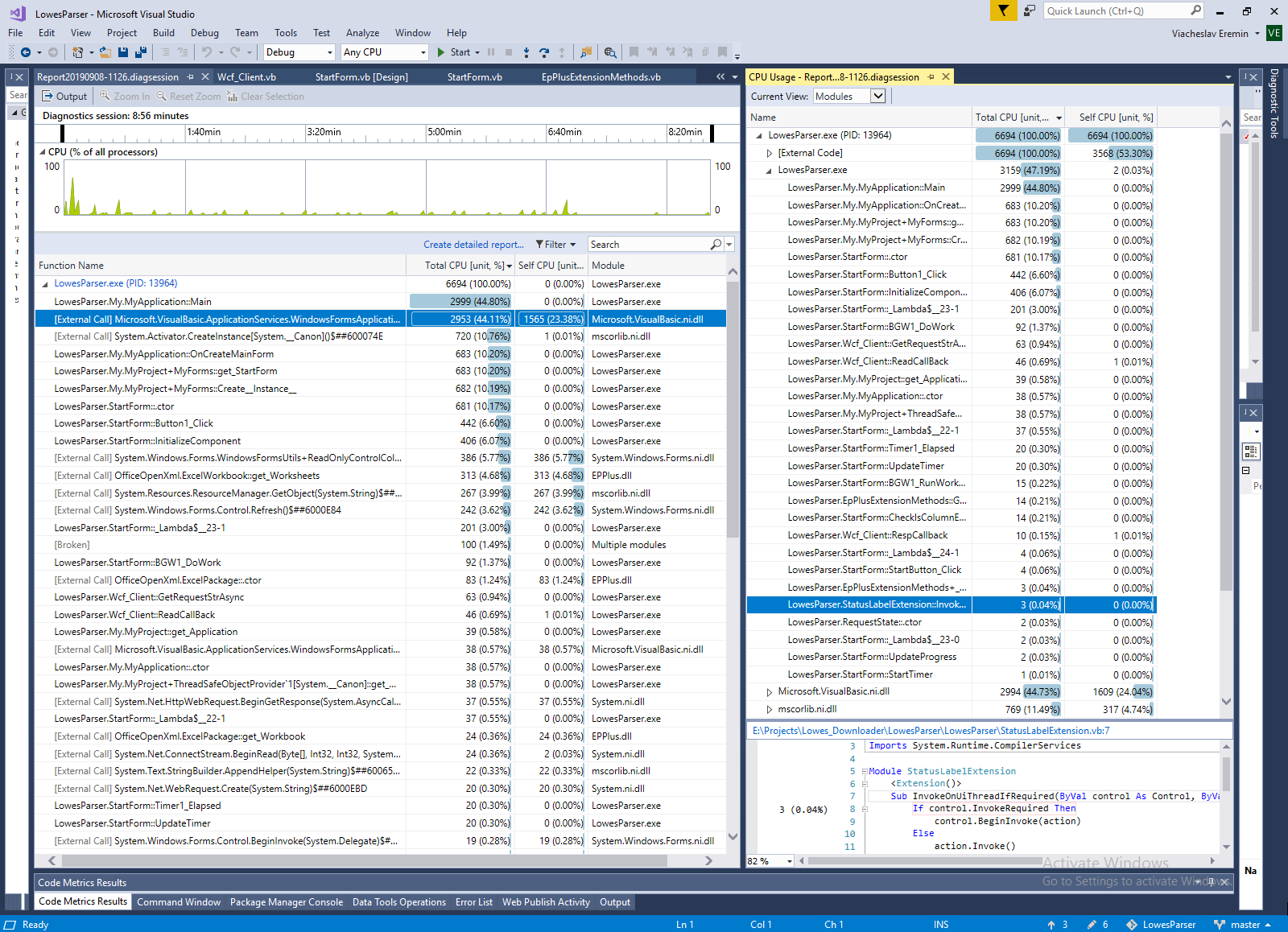The image size is (1288, 932).
Task: Toggle pin on CPU Usage tab
Action: coord(931,77)
